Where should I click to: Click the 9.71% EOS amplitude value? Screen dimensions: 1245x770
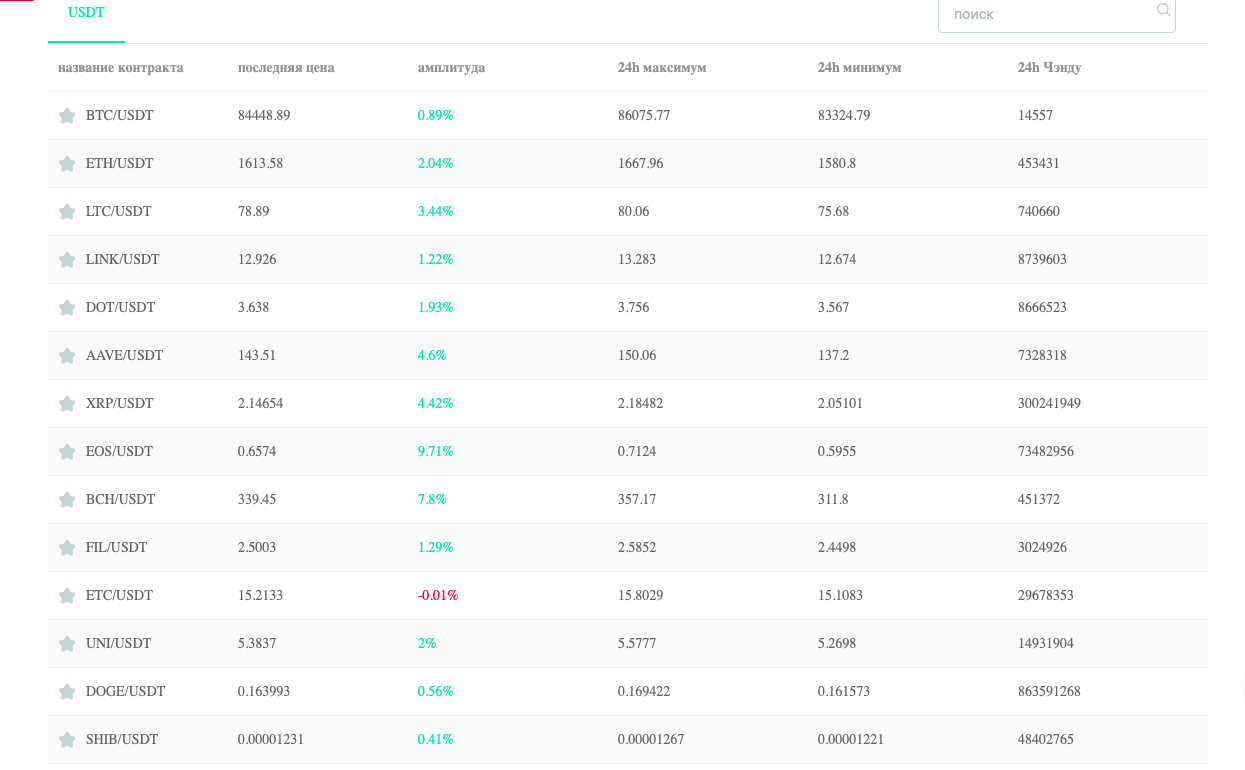click(x=435, y=452)
